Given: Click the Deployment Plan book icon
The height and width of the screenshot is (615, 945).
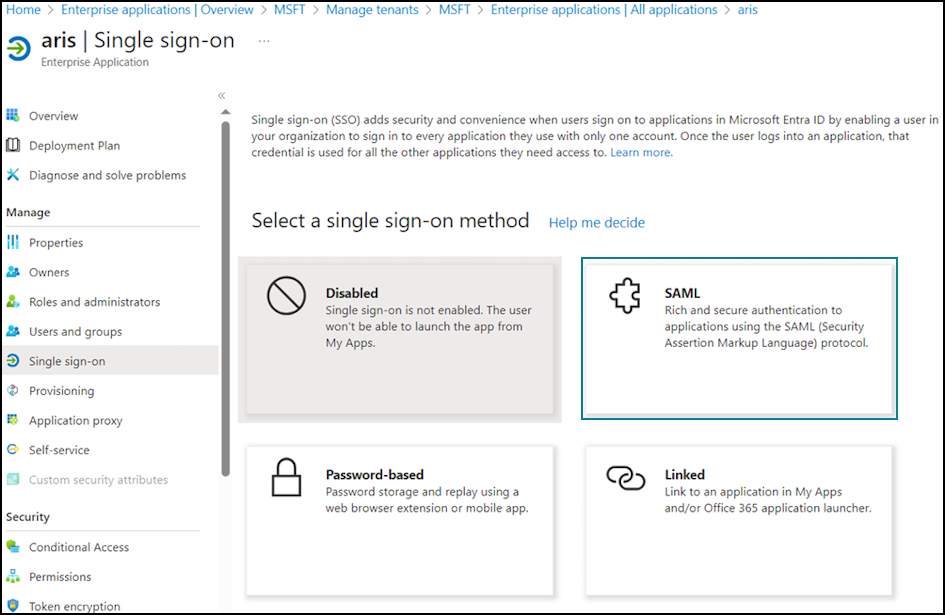Looking at the screenshot, I should pos(13,145).
